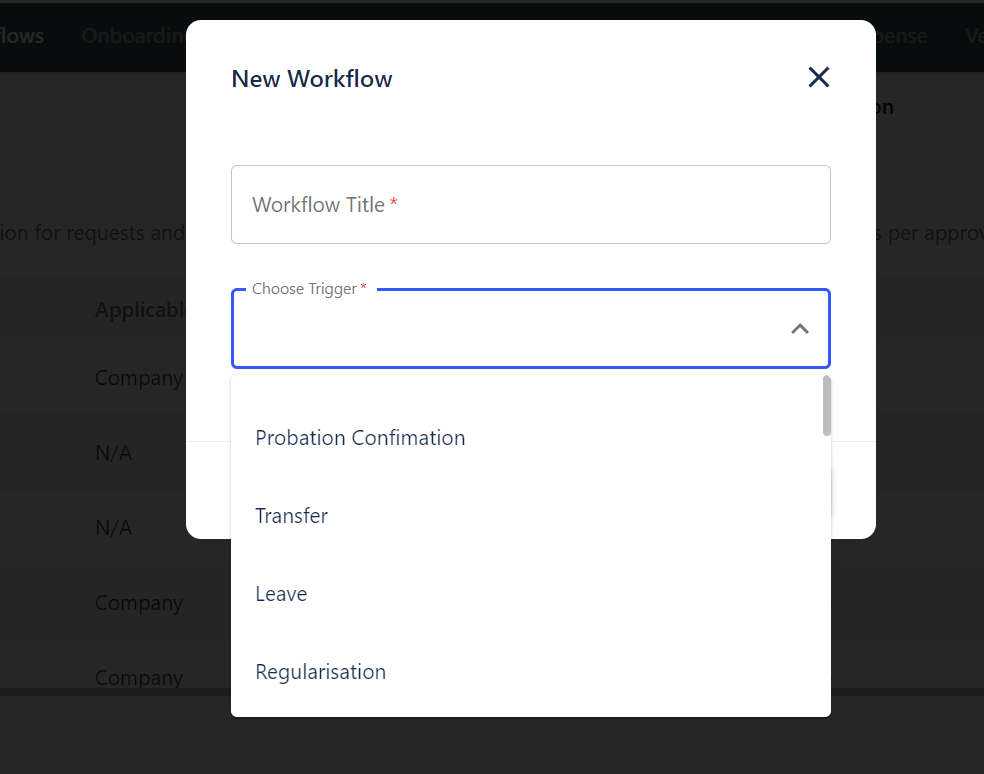Click the Workflow Title input field

click(531, 205)
